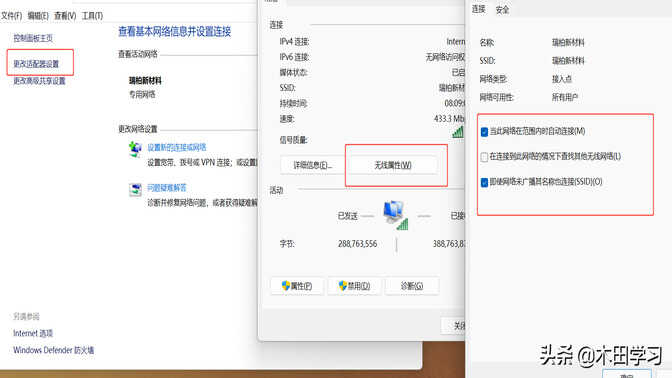672x378 pixels.
Task: Click the 更改网络设置 section label
Action: (138, 129)
